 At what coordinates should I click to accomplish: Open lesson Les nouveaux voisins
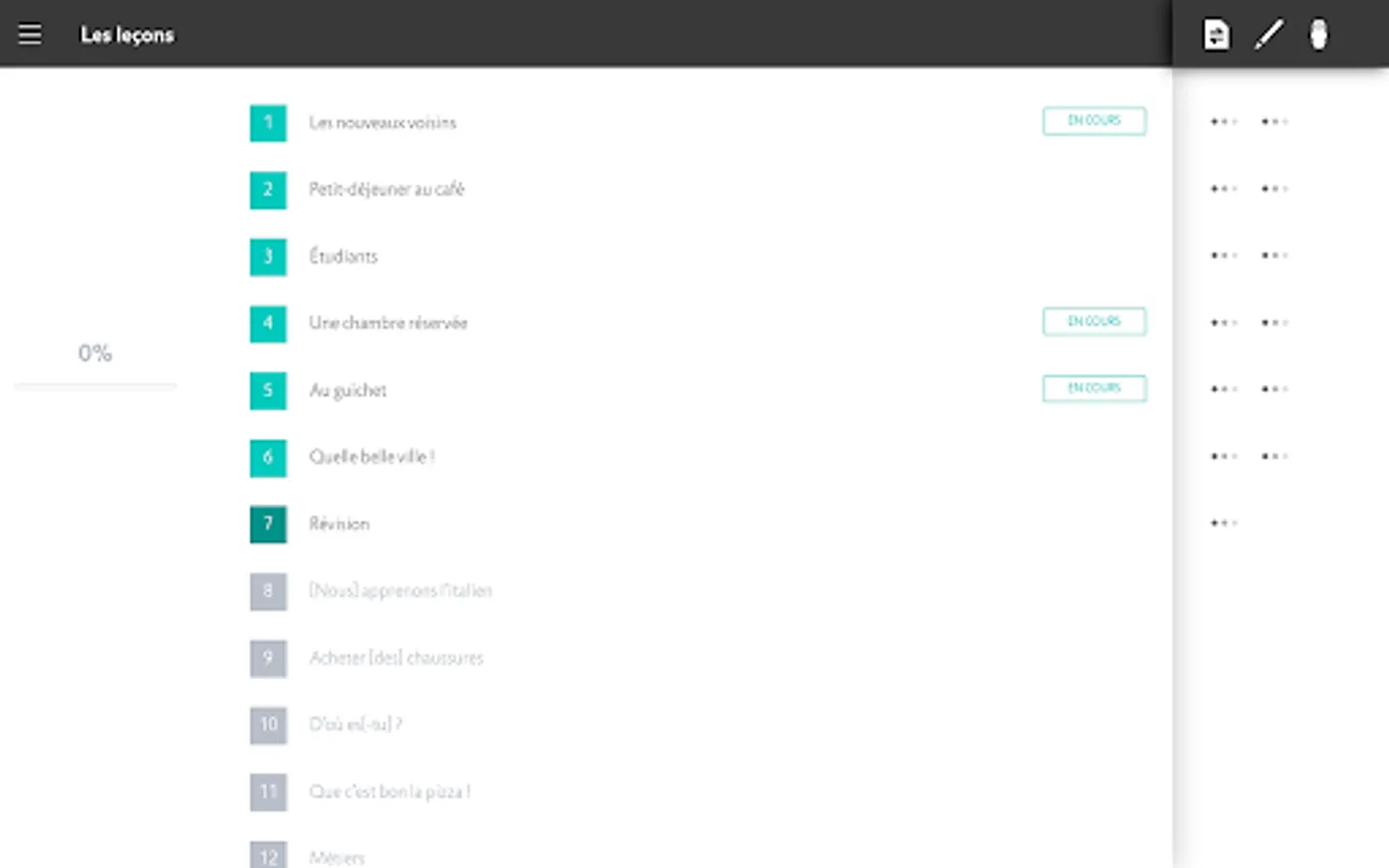pyautogui.click(x=382, y=122)
